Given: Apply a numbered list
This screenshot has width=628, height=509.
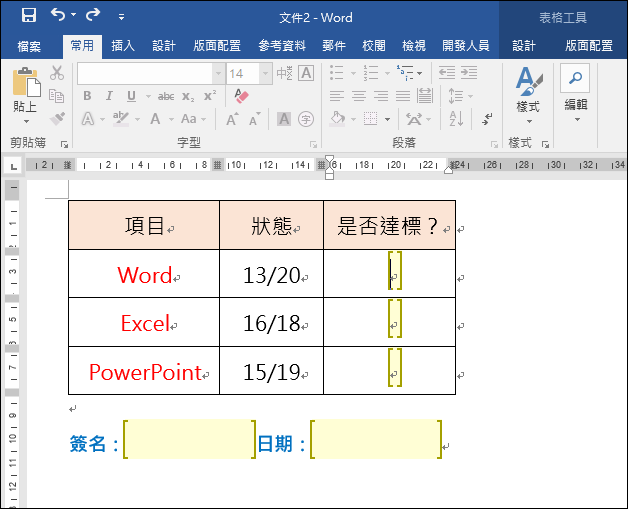Looking at the screenshot, I should [370, 73].
